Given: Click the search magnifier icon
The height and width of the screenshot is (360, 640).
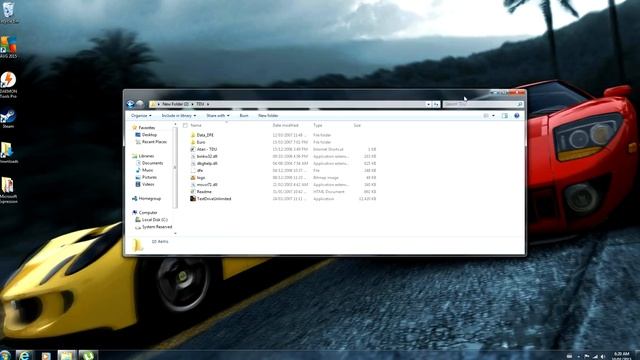Looking at the screenshot, I should coord(519,104).
